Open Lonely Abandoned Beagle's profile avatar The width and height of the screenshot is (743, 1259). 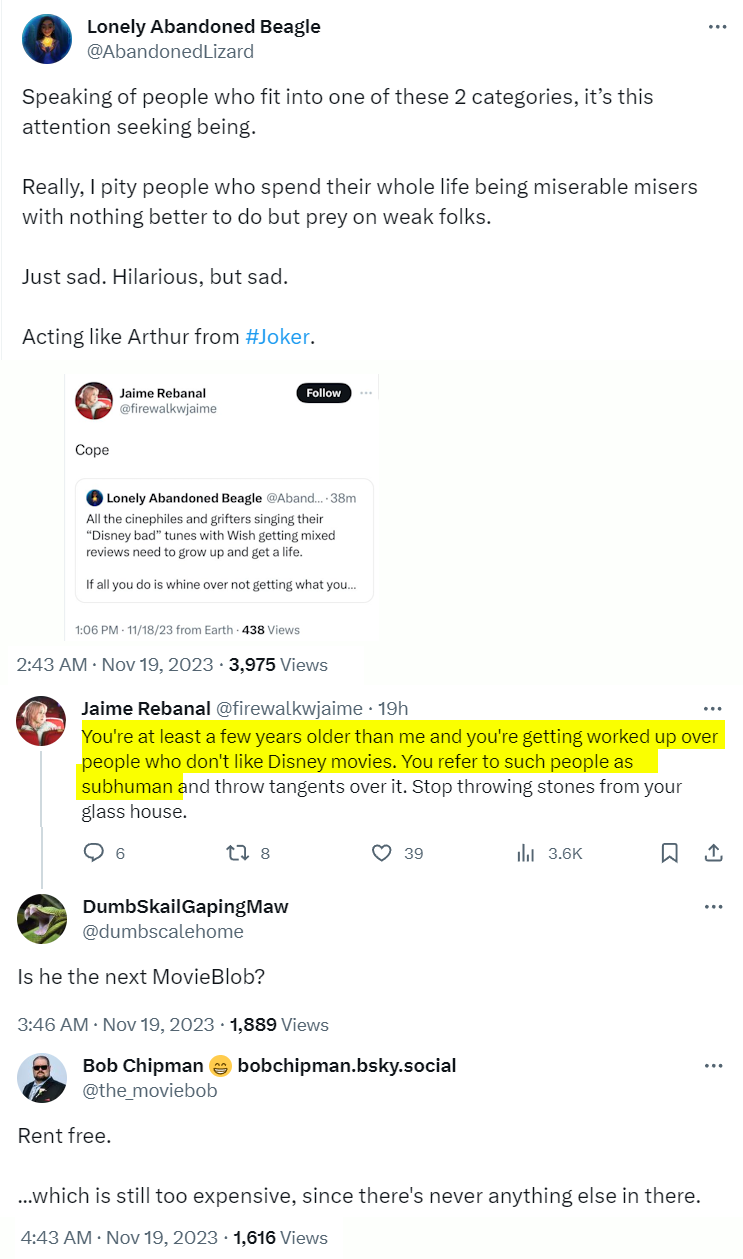point(46,39)
